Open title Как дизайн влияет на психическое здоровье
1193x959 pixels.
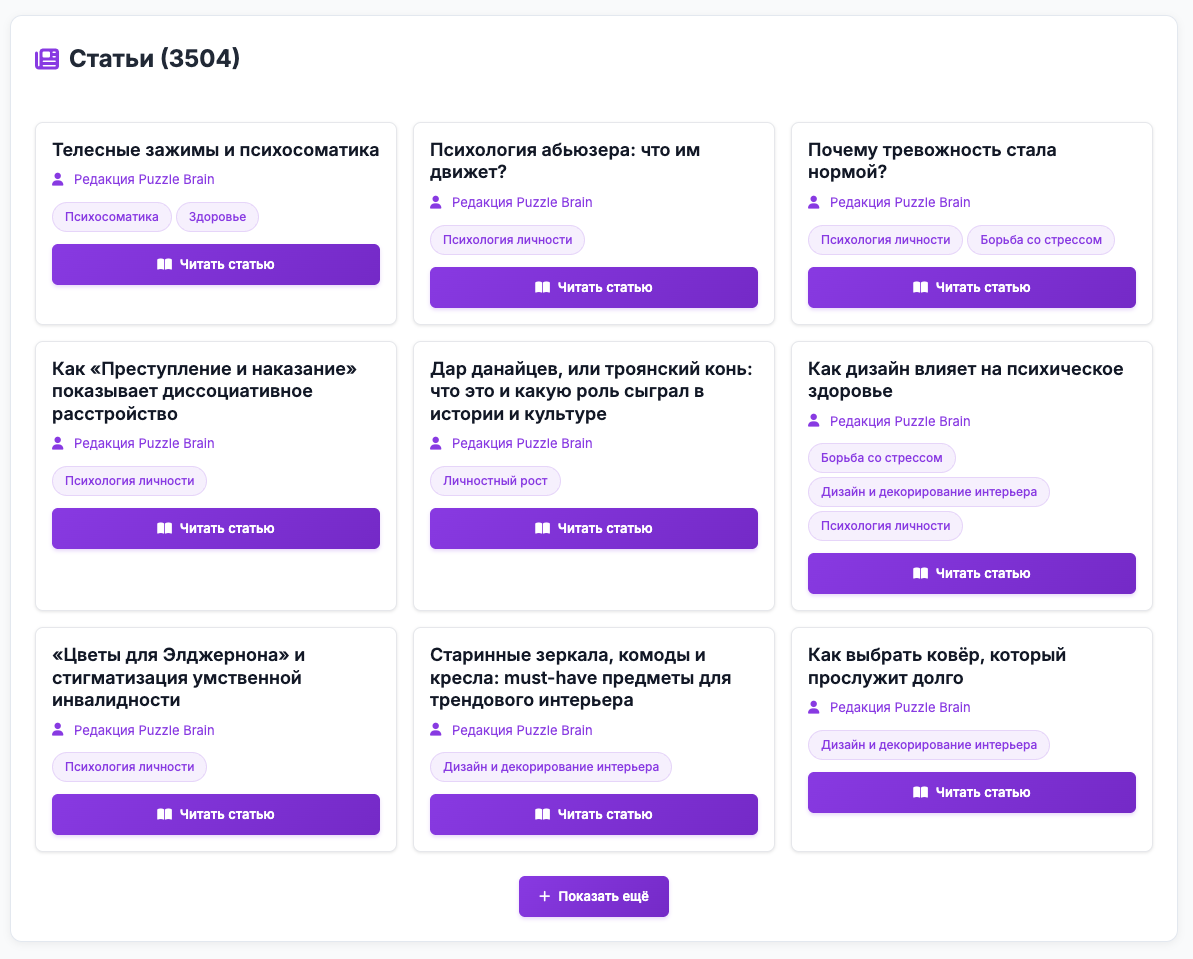965,380
